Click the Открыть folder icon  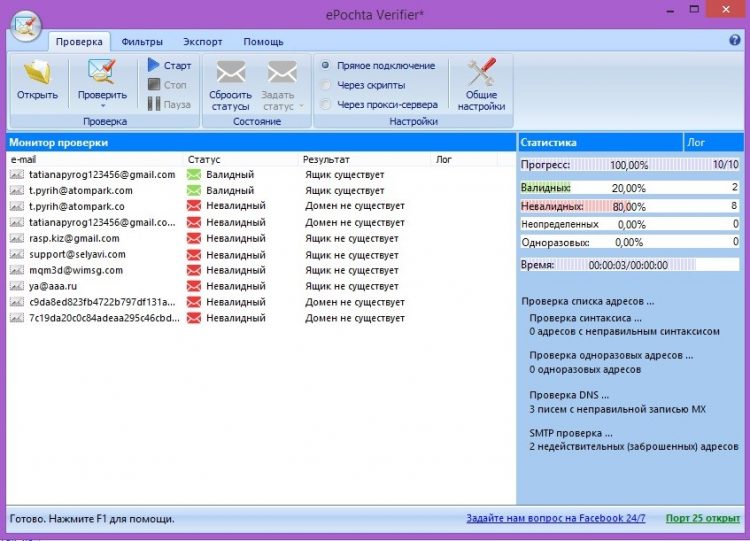(37, 72)
